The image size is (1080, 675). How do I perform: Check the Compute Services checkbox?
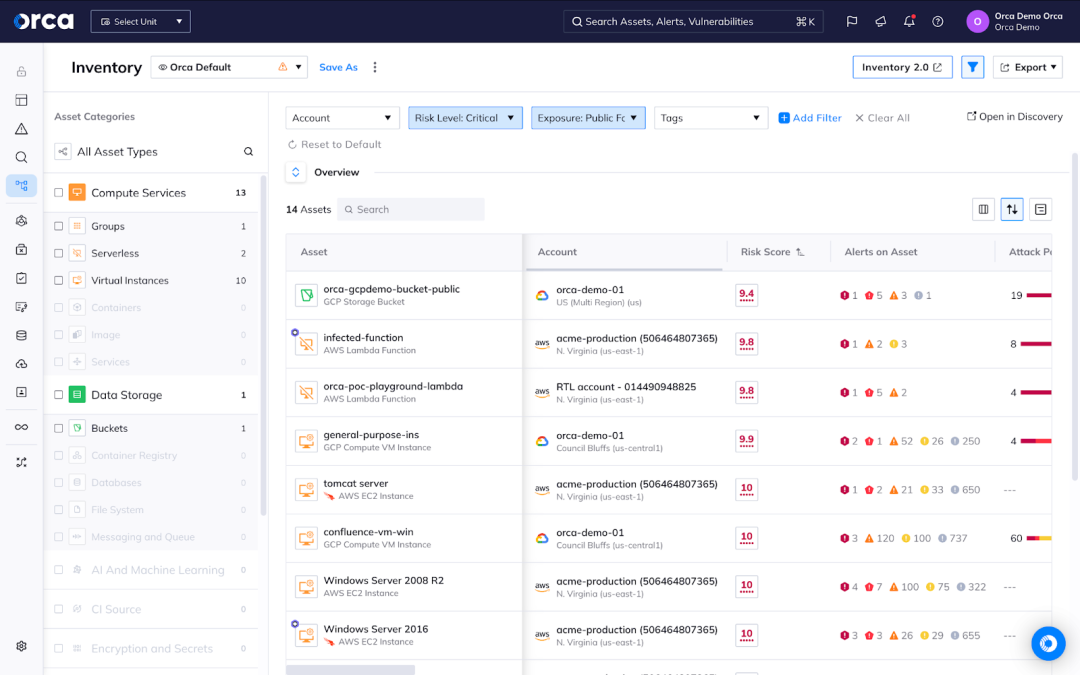[59, 193]
